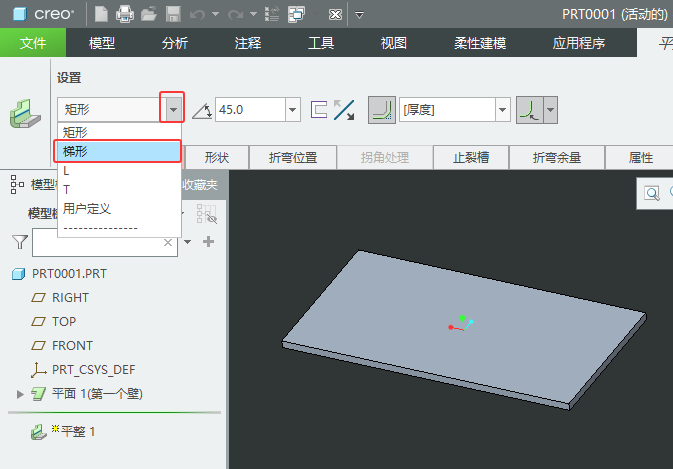The width and height of the screenshot is (673, 469).
Task: Select L from the shape list
Action: [x=119, y=171]
